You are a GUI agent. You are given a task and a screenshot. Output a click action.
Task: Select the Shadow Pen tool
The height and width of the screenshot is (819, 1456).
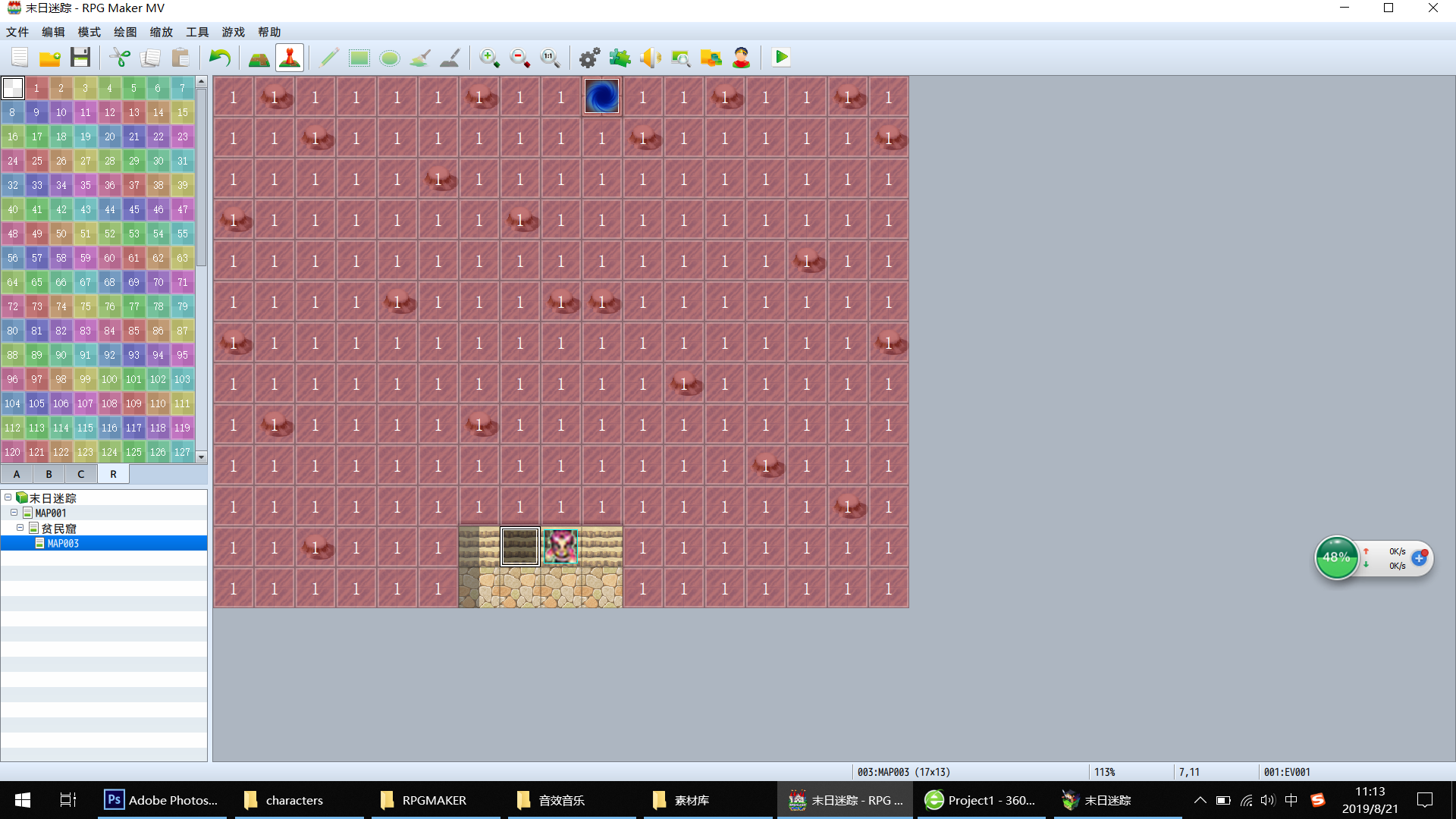[450, 58]
